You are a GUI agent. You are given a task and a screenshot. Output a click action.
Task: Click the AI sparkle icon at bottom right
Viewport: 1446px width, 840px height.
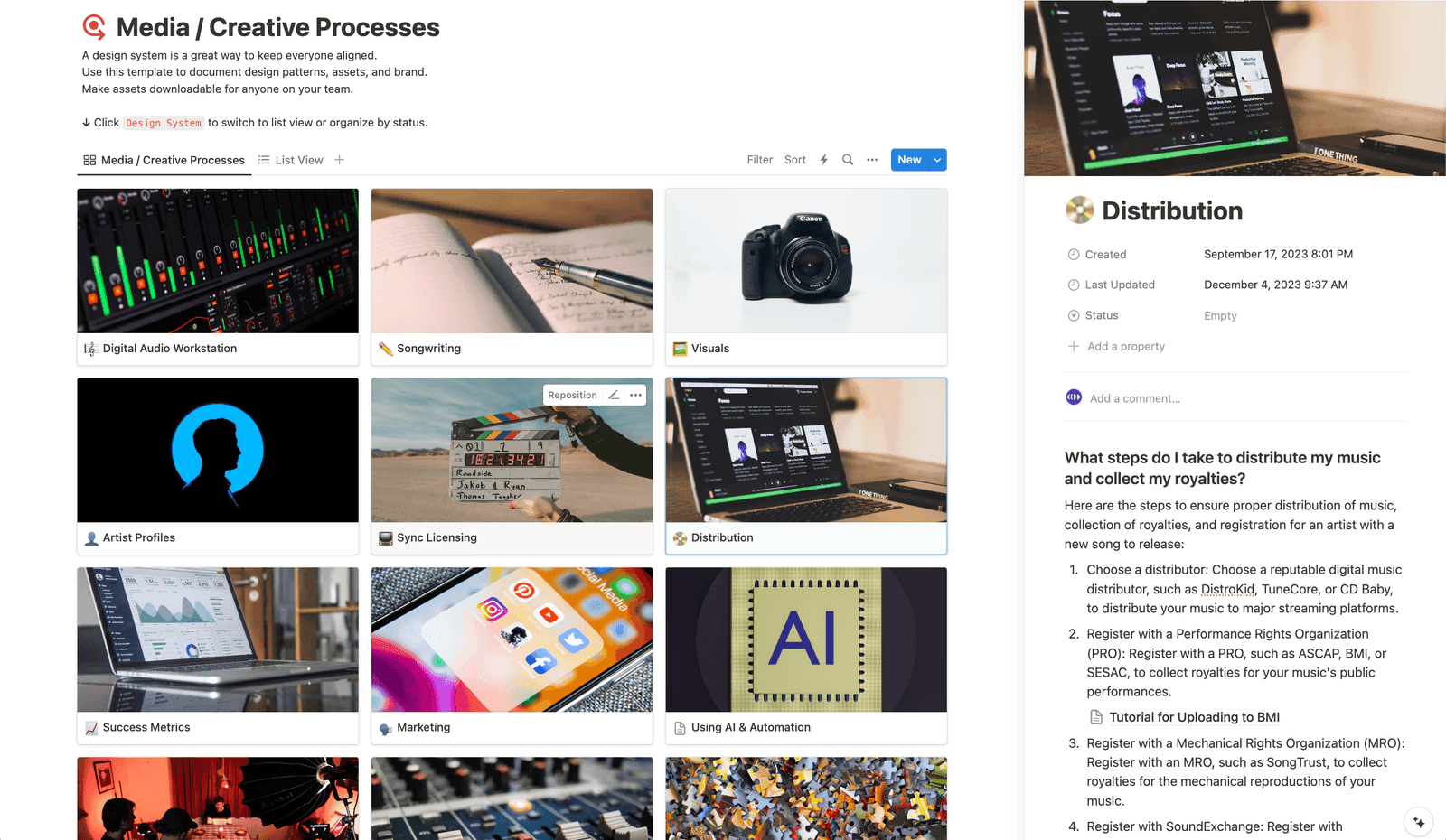tap(1419, 822)
